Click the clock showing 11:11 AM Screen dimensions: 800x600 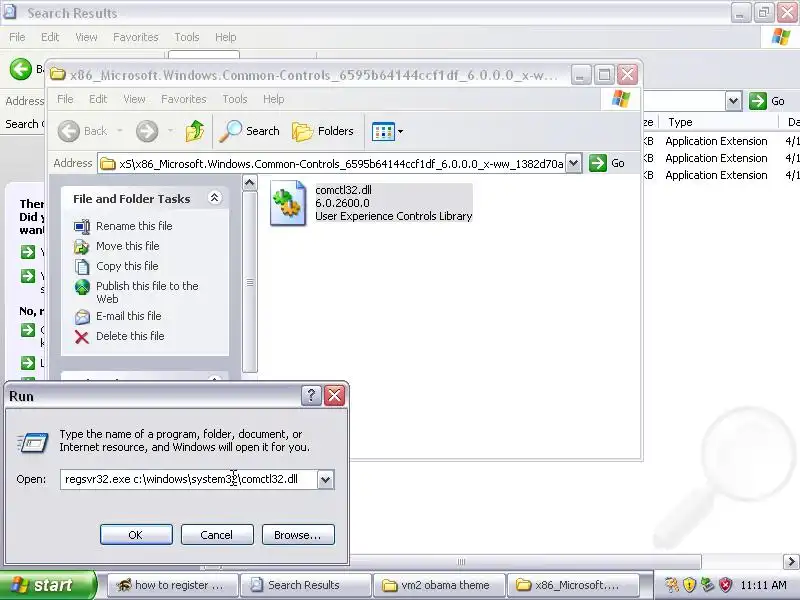click(x=763, y=585)
